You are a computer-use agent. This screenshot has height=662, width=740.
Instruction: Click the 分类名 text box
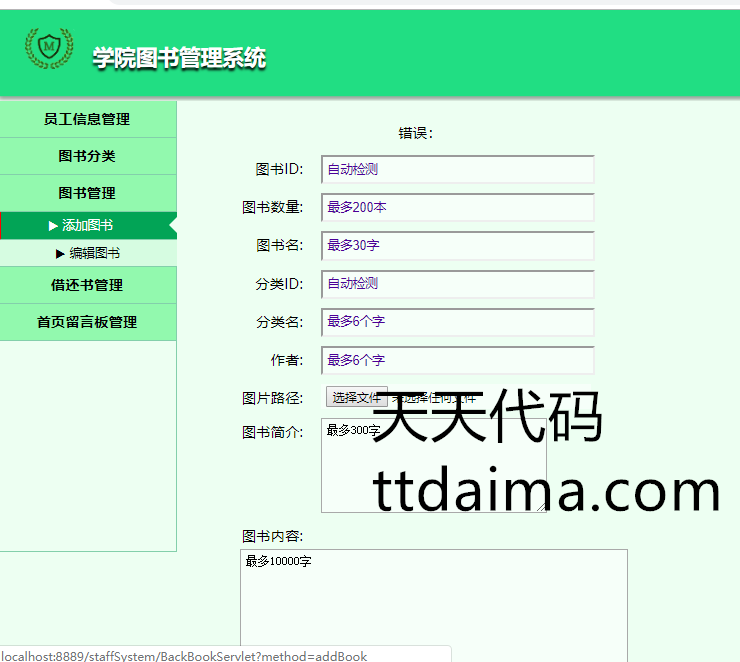pos(457,321)
